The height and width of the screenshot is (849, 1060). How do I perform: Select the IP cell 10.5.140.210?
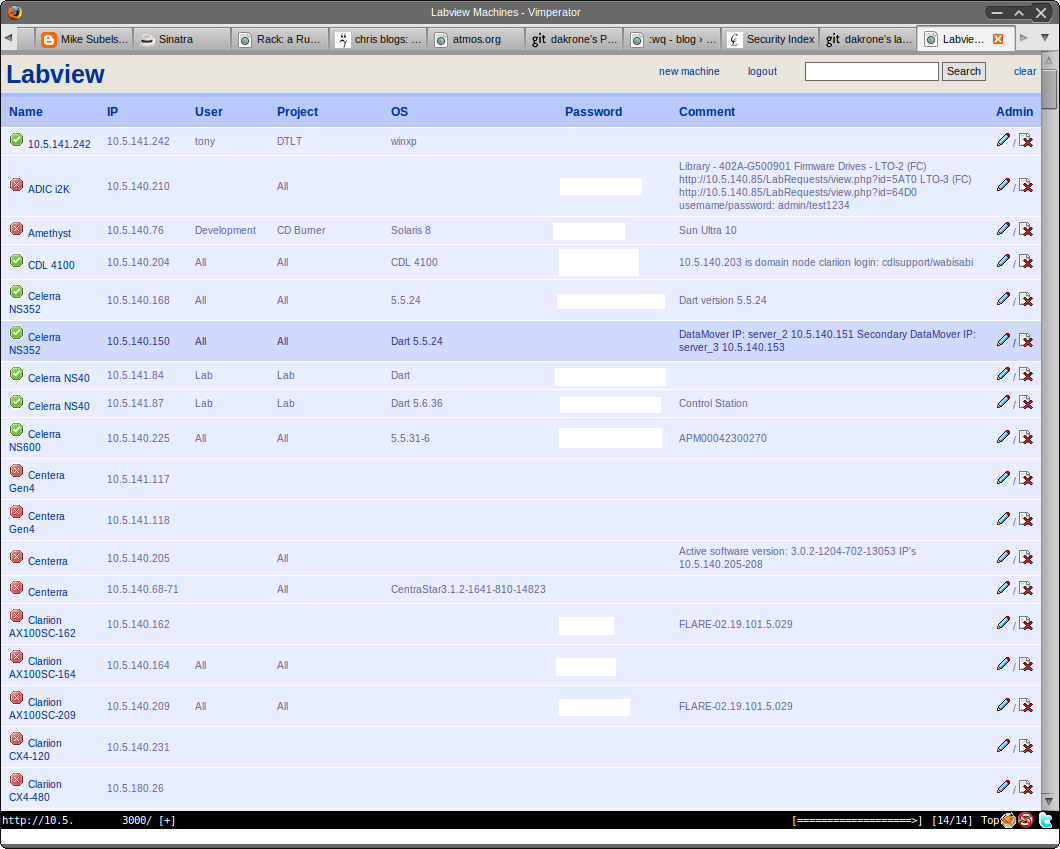tap(138, 186)
